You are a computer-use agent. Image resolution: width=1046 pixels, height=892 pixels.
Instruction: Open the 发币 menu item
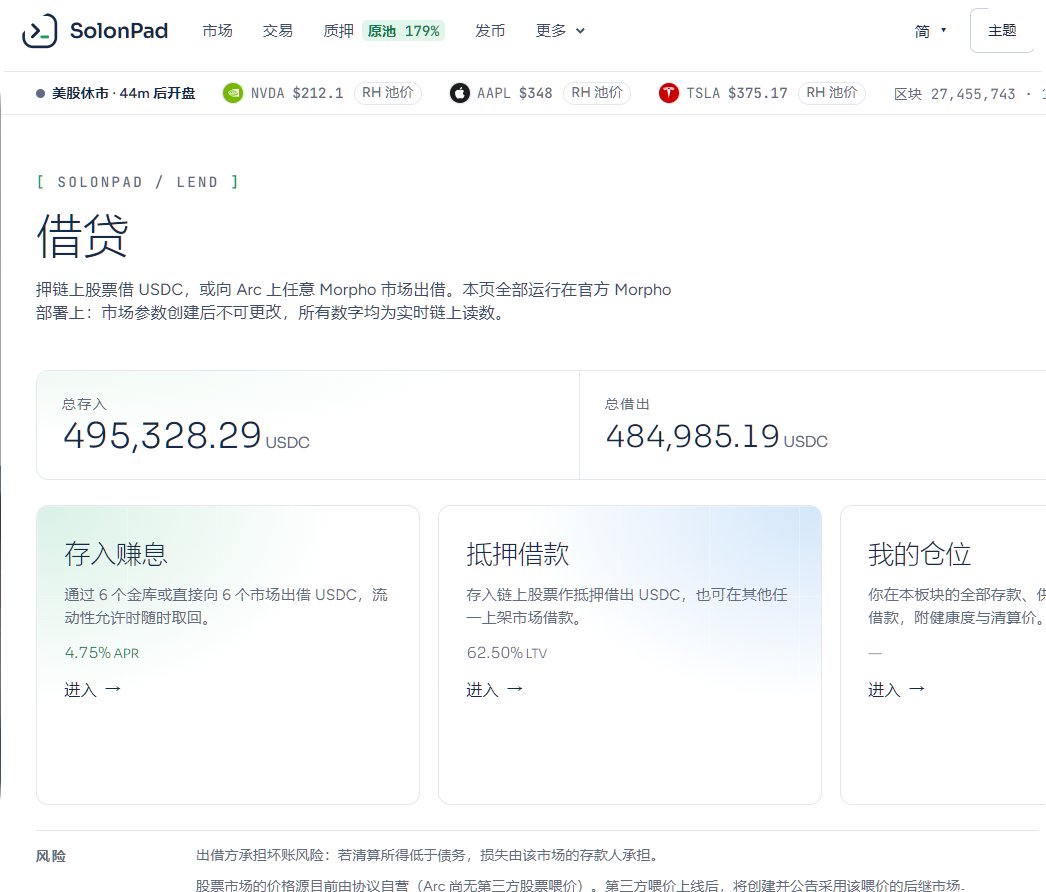(490, 31)
